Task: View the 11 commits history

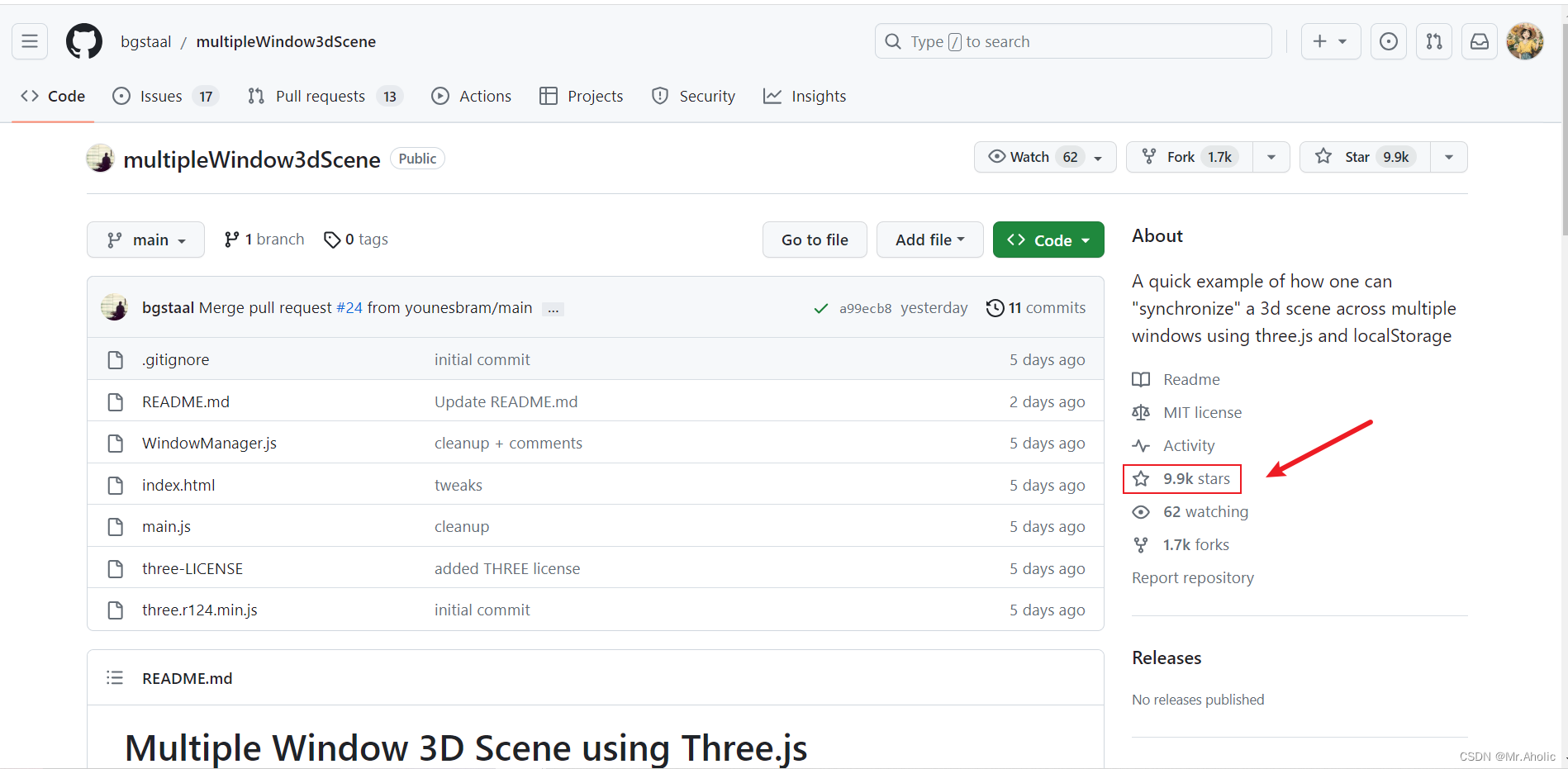Action: click(1036, 307)
